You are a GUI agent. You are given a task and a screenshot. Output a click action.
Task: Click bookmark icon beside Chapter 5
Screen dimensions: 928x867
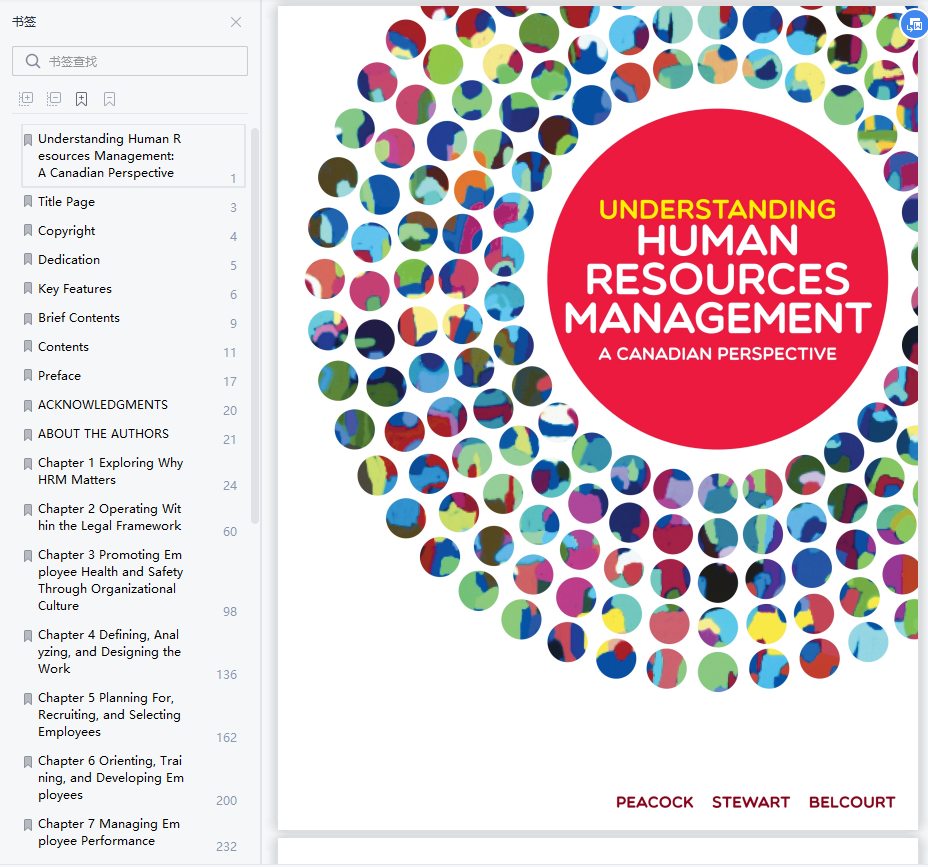coord(27,699)
